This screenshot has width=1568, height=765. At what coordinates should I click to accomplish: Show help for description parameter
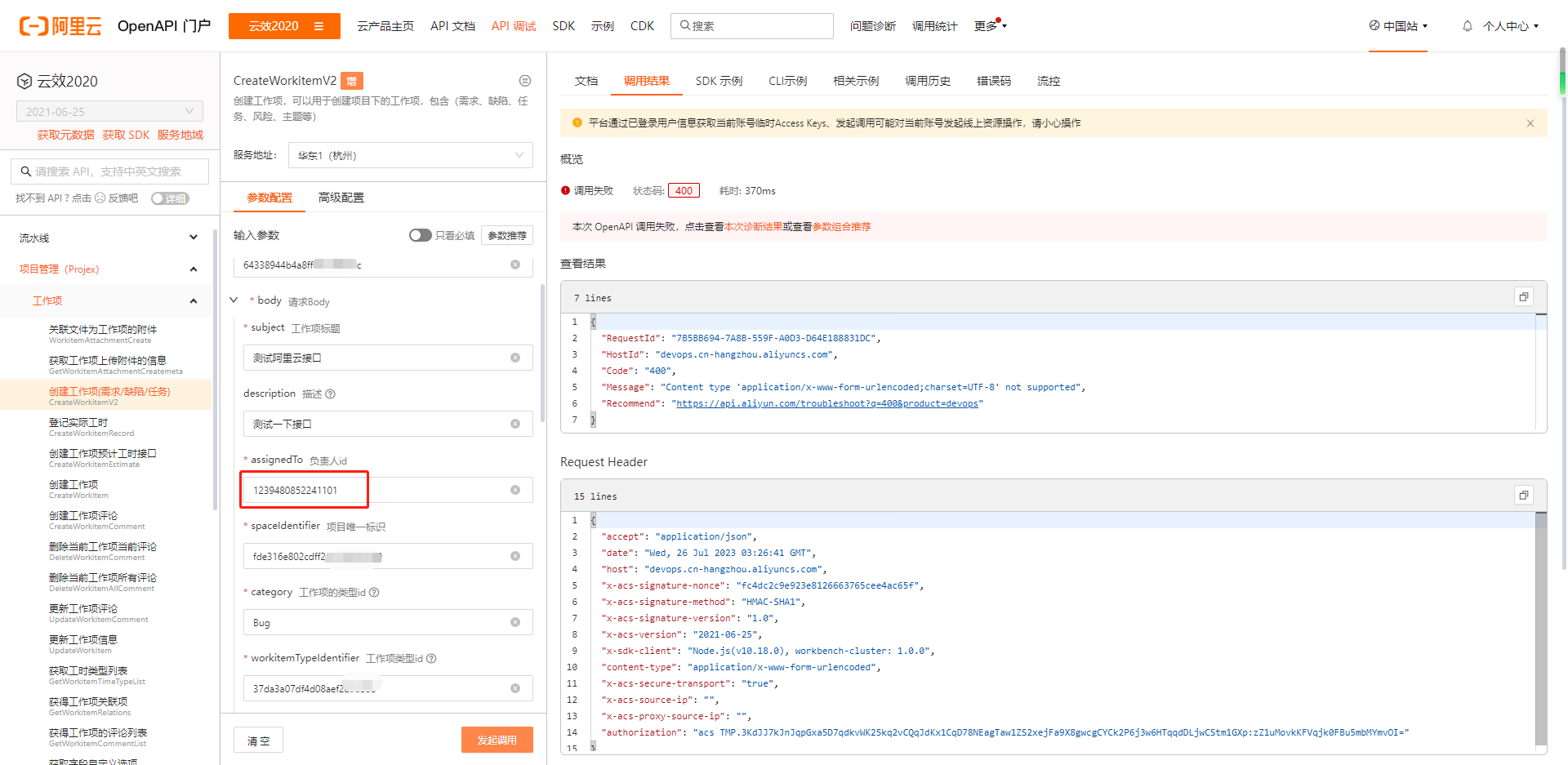[330, 394]
